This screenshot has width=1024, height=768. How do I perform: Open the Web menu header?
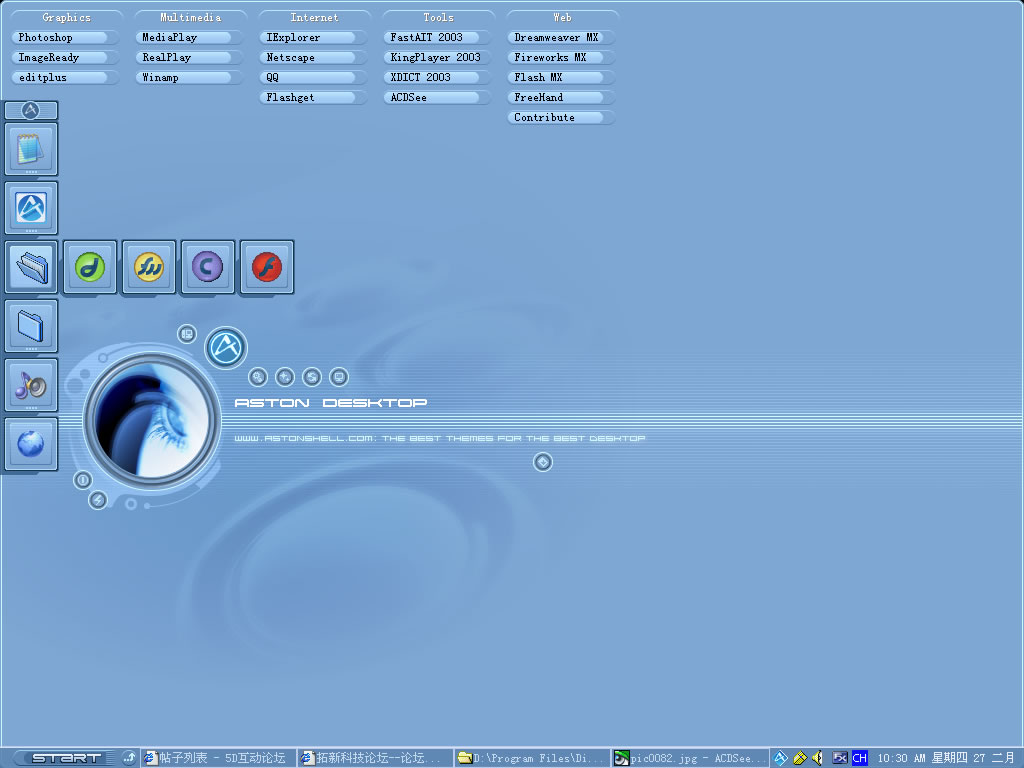click(x=562, y=18)
